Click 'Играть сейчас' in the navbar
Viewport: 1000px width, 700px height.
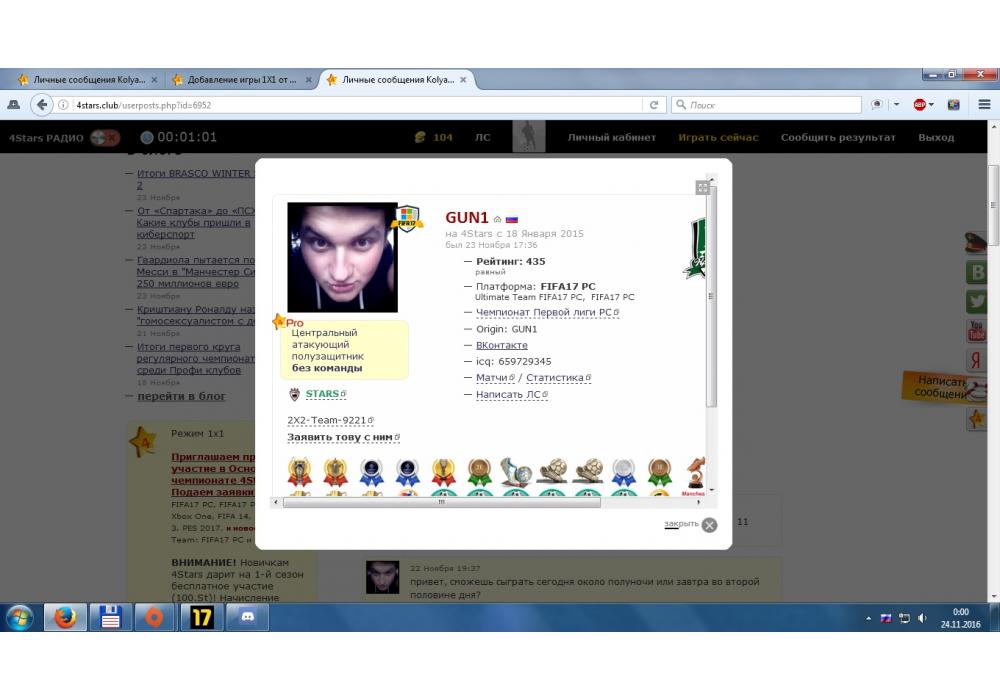[x=718, y=137]
